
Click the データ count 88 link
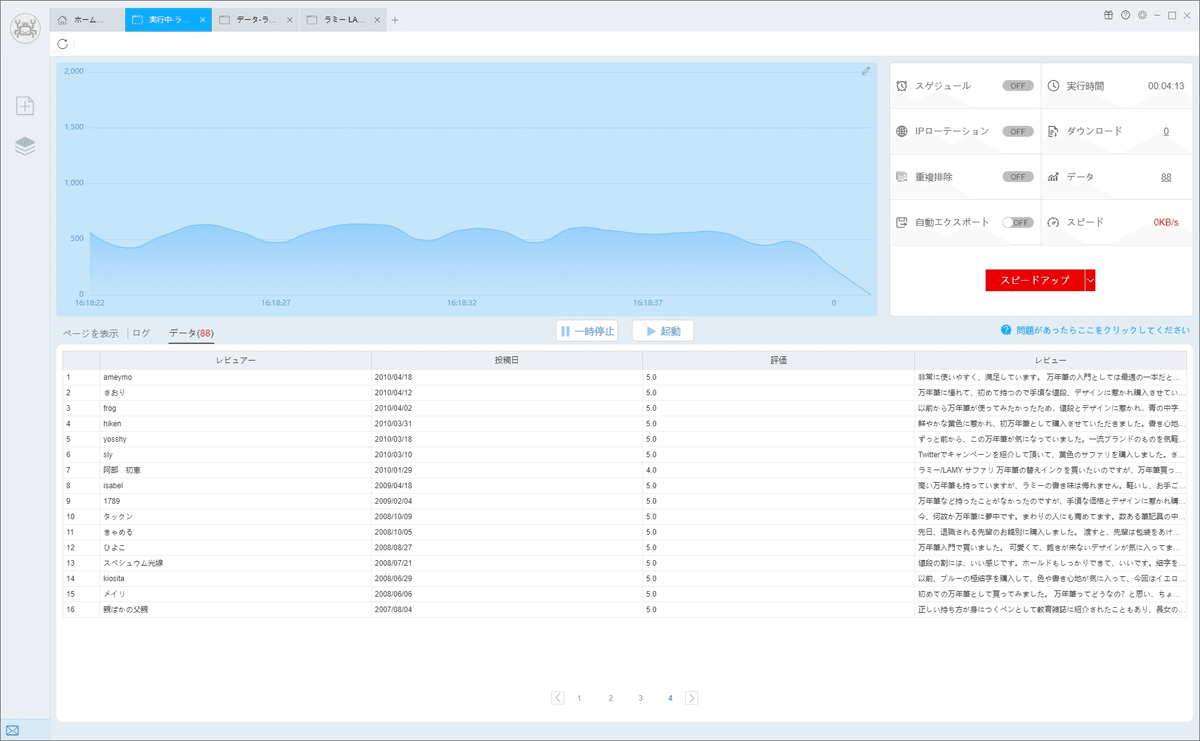(x=1166, y=177)
